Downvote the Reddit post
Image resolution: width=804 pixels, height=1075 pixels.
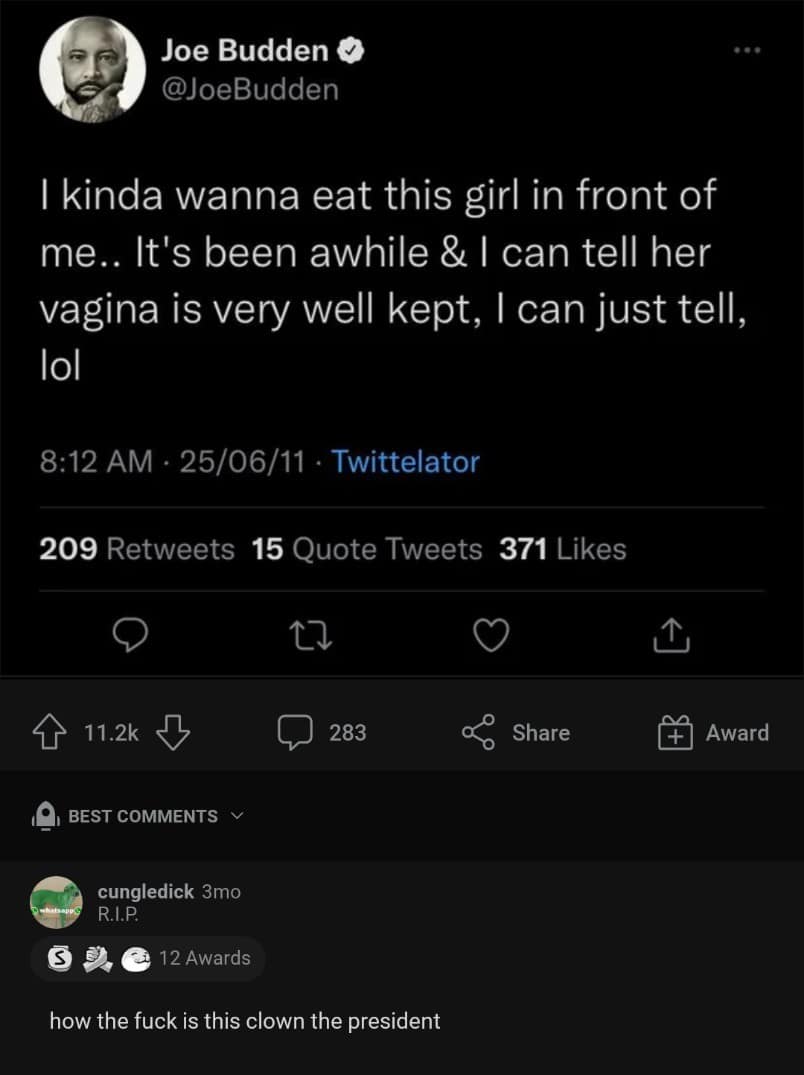tap(174, 733)
